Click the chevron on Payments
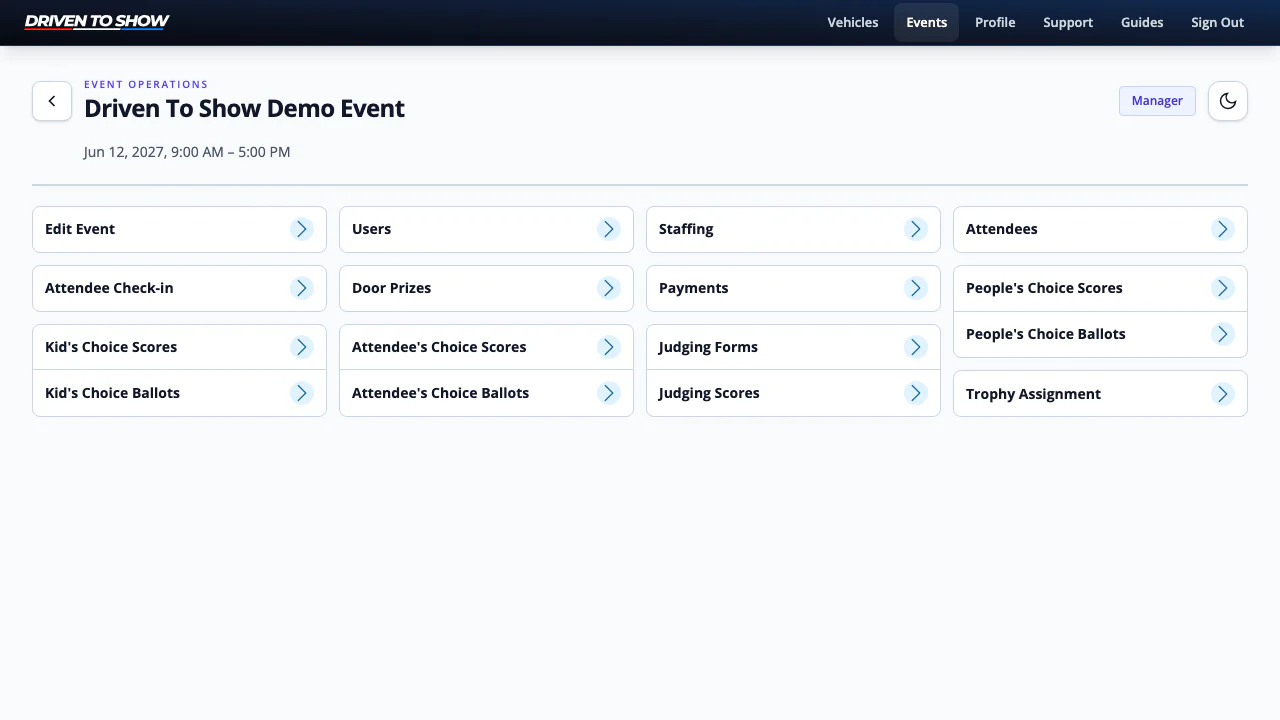 916,288
